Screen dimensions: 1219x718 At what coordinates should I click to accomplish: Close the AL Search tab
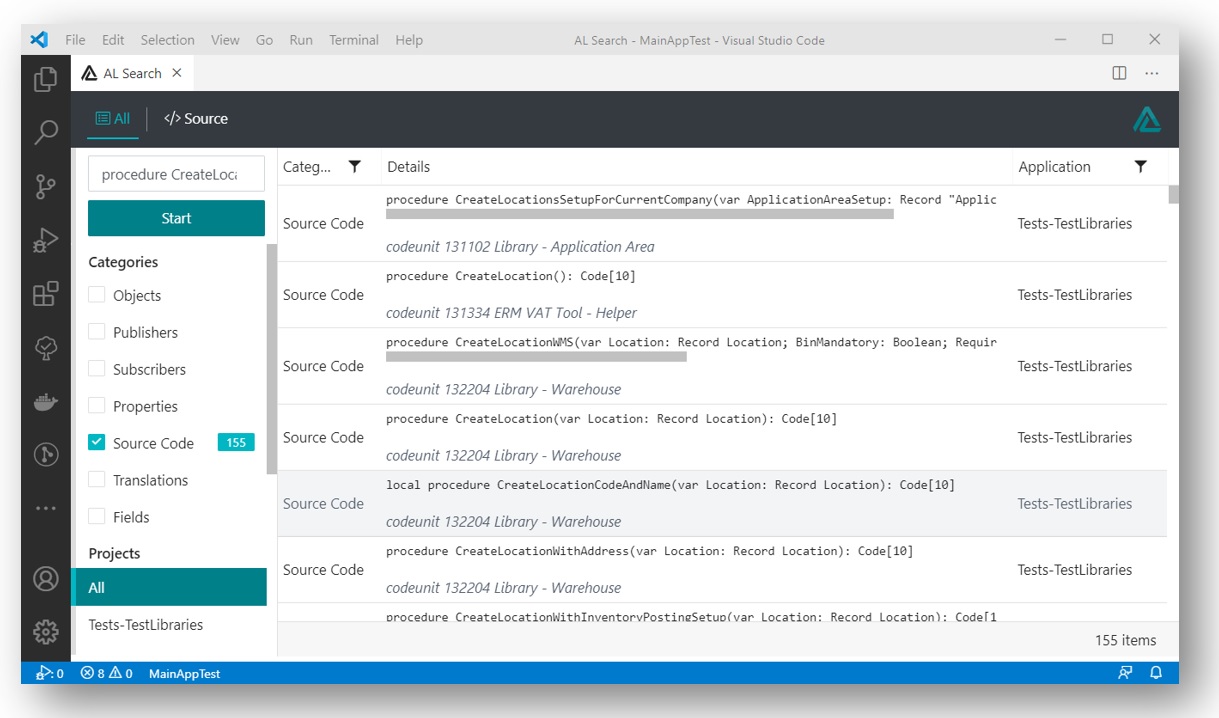click(x=177, y=73)
